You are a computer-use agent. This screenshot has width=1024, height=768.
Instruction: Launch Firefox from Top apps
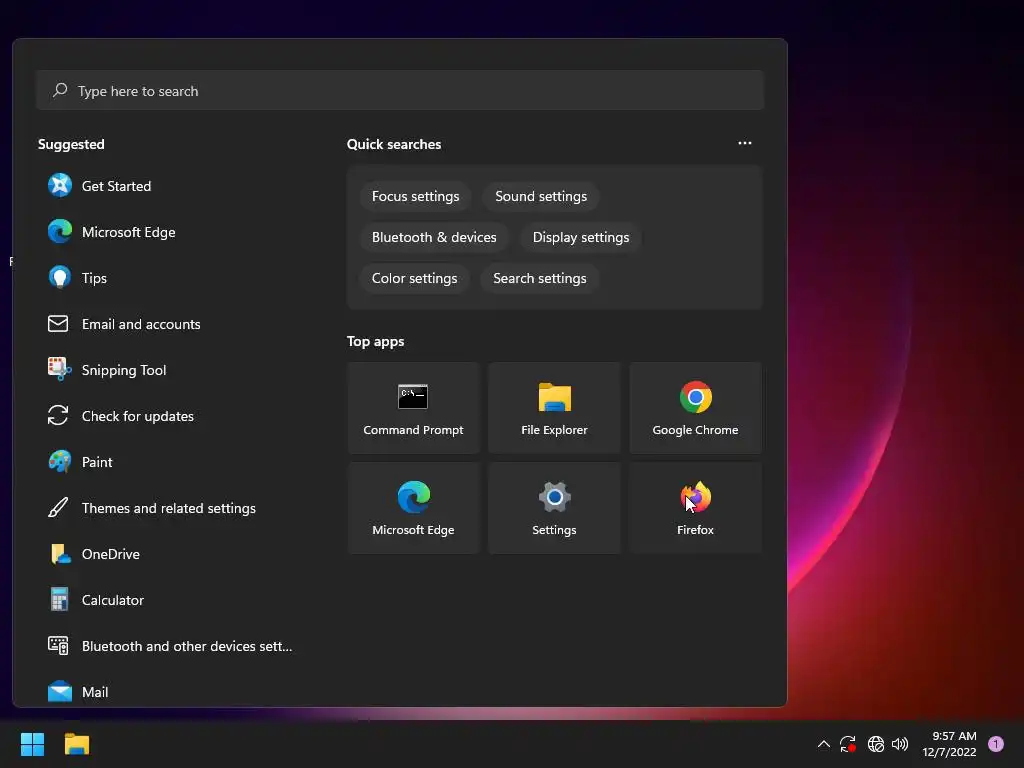pyautogui.click(x=696, y=508)
